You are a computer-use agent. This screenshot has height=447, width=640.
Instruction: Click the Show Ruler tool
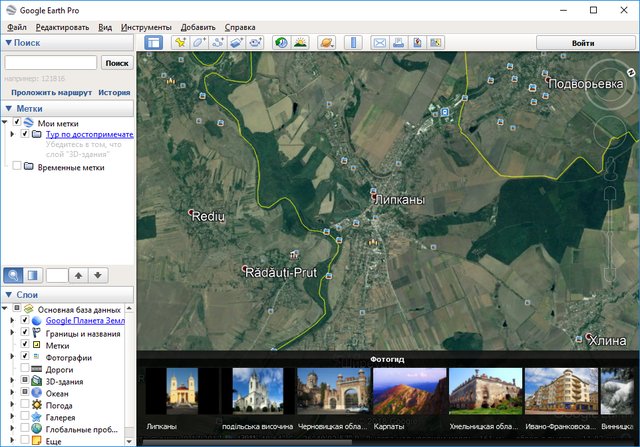point(351,43)
